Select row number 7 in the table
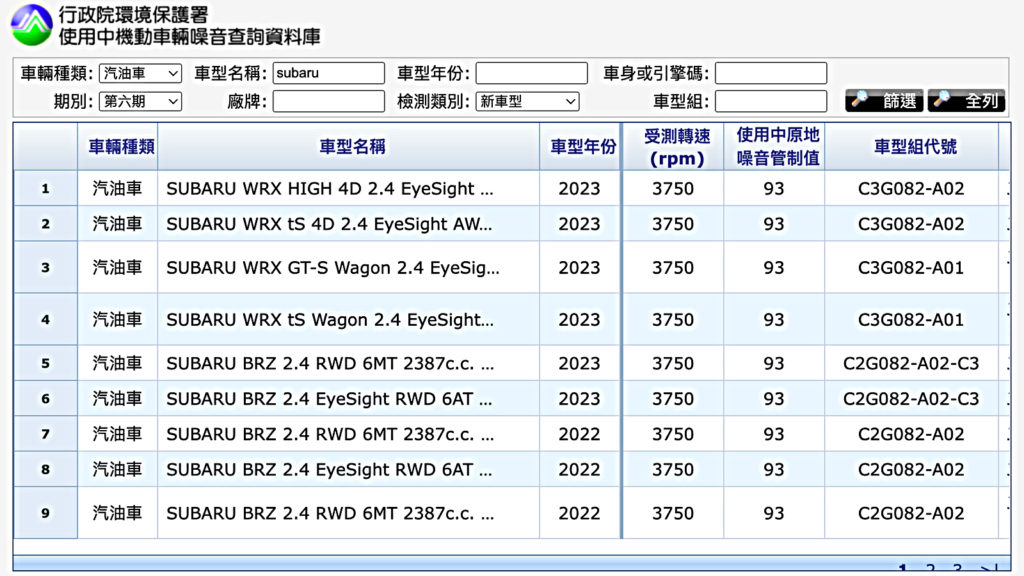1024x576 pixels. point(46,434)
